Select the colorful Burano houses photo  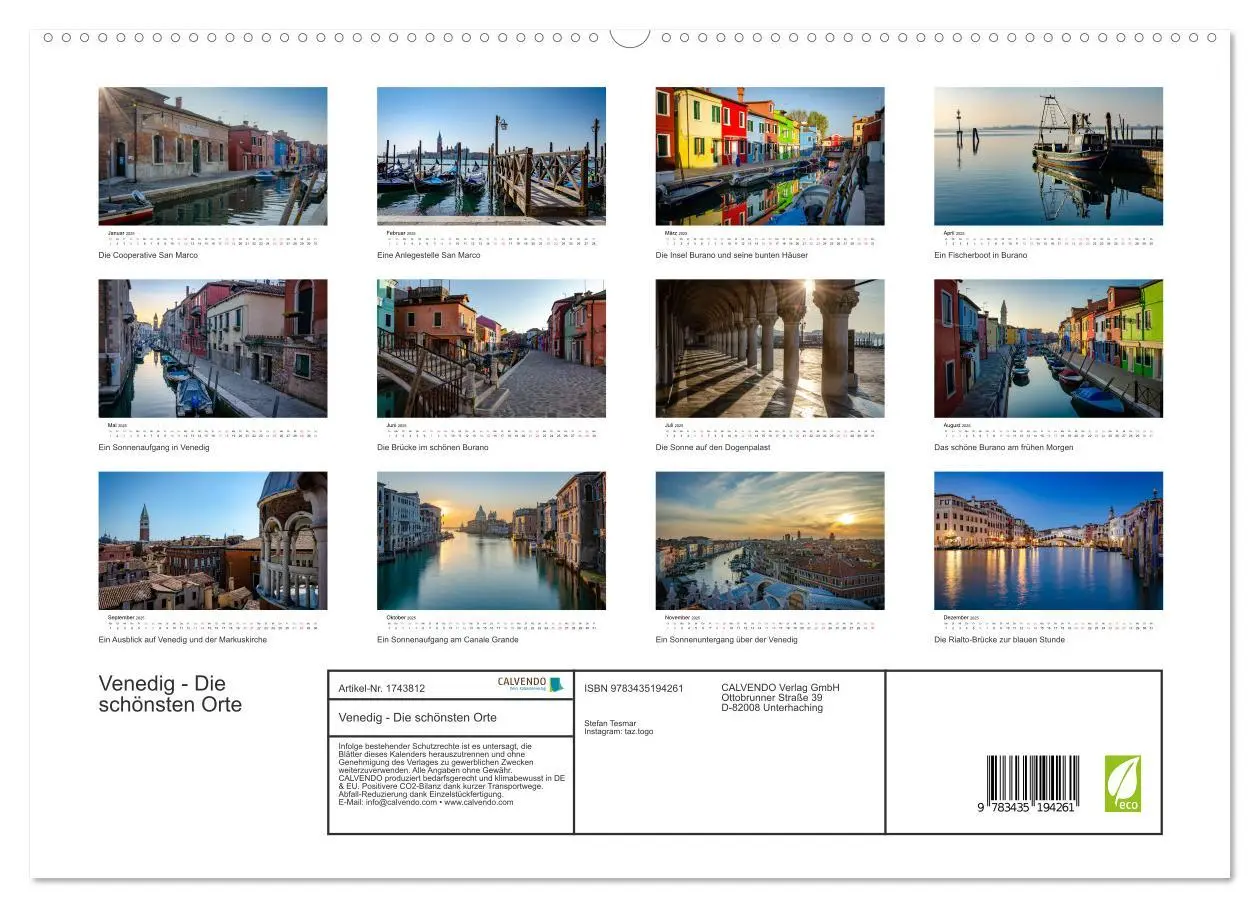(x=770, y=156)
